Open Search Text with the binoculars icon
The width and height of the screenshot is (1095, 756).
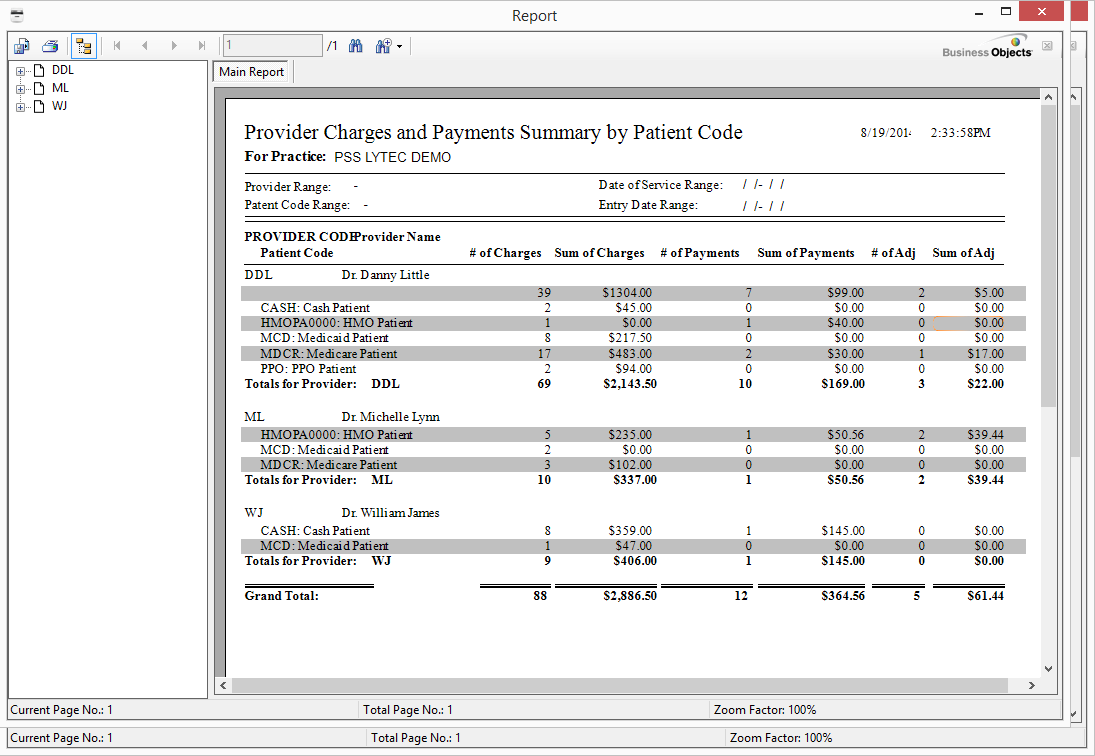click(x=356, y=46)
